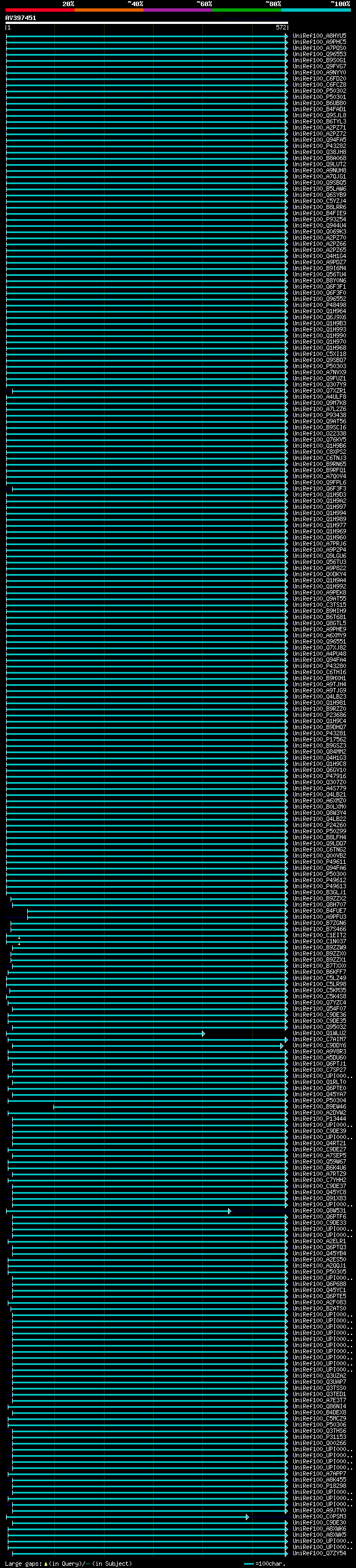Select the AV397451 query label
Image resolution: width=356 pixels, height=1568 pixels.
pos(21,18)
